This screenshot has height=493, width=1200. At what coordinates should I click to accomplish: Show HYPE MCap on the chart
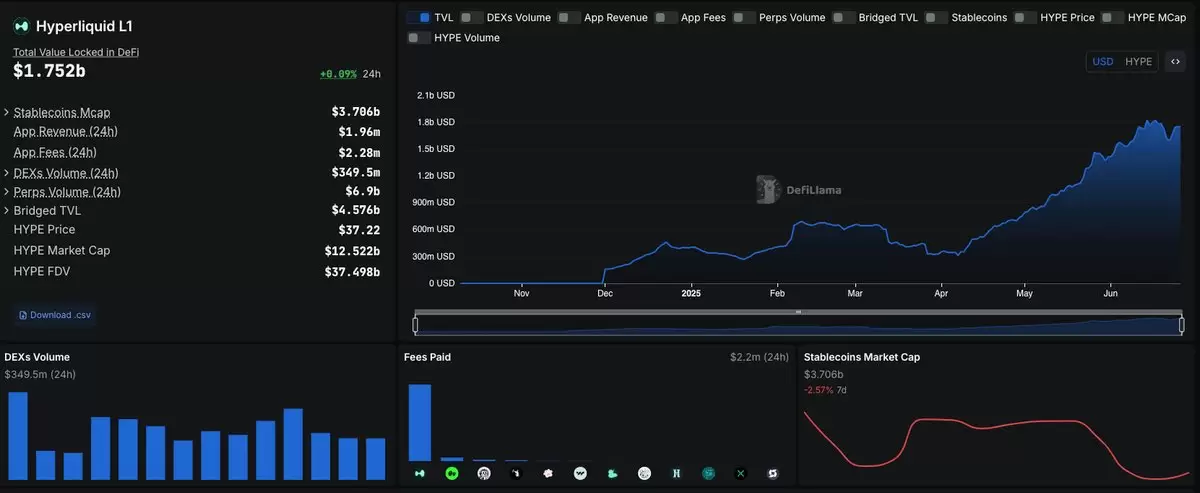click(1111, 17)
